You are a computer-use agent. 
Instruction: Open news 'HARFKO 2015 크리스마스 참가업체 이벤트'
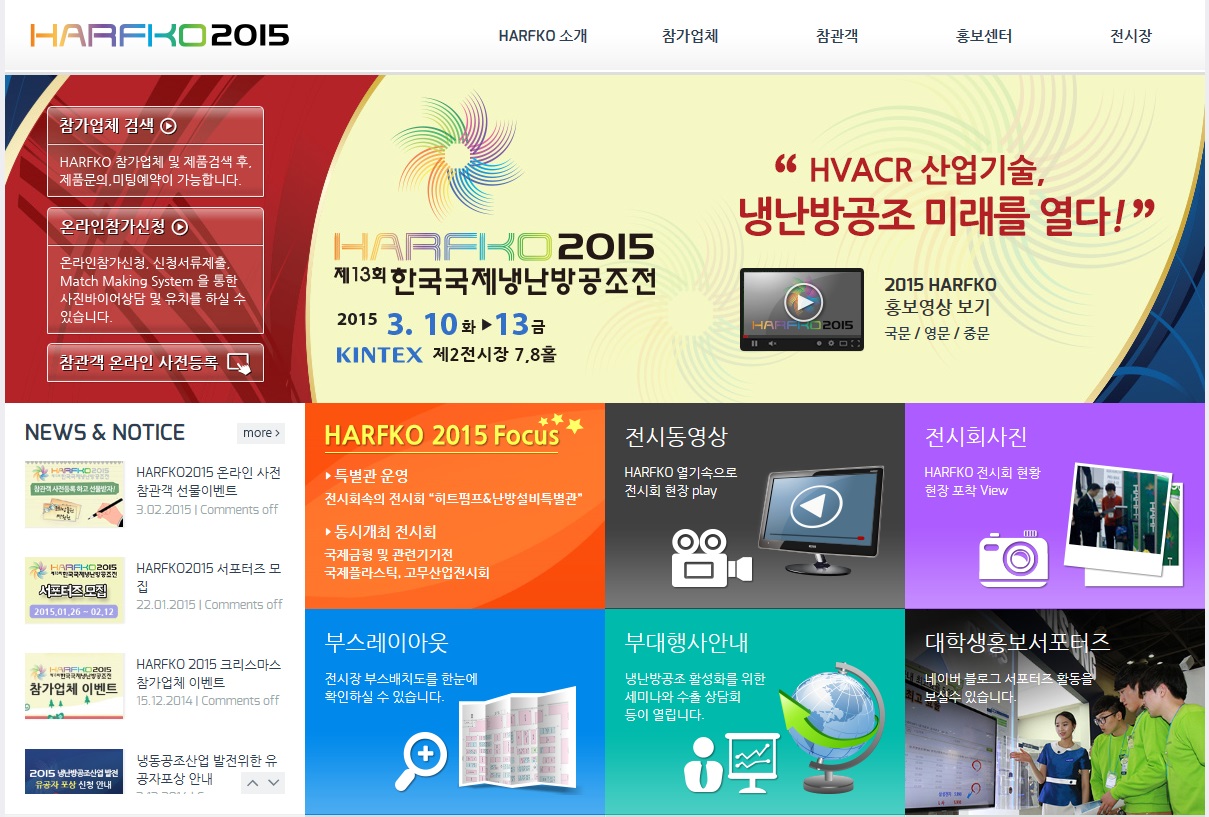click(x=209, y=673)
